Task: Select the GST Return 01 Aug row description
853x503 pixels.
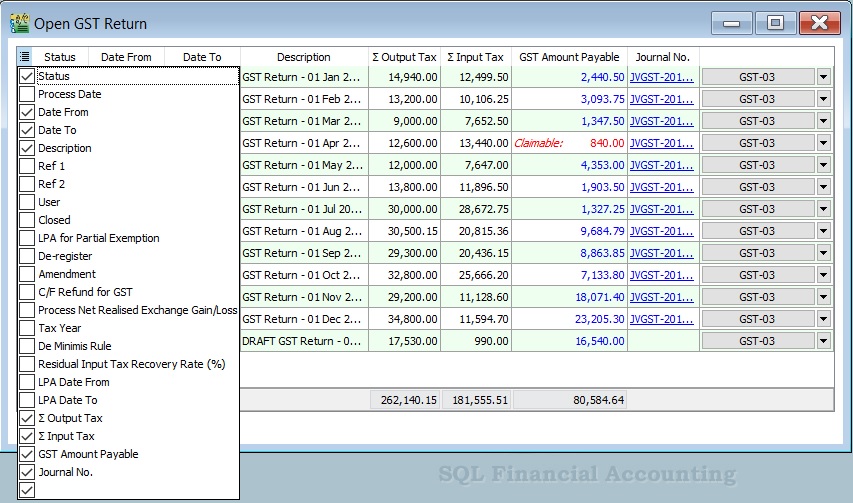Action: click(x=304, y=231)
